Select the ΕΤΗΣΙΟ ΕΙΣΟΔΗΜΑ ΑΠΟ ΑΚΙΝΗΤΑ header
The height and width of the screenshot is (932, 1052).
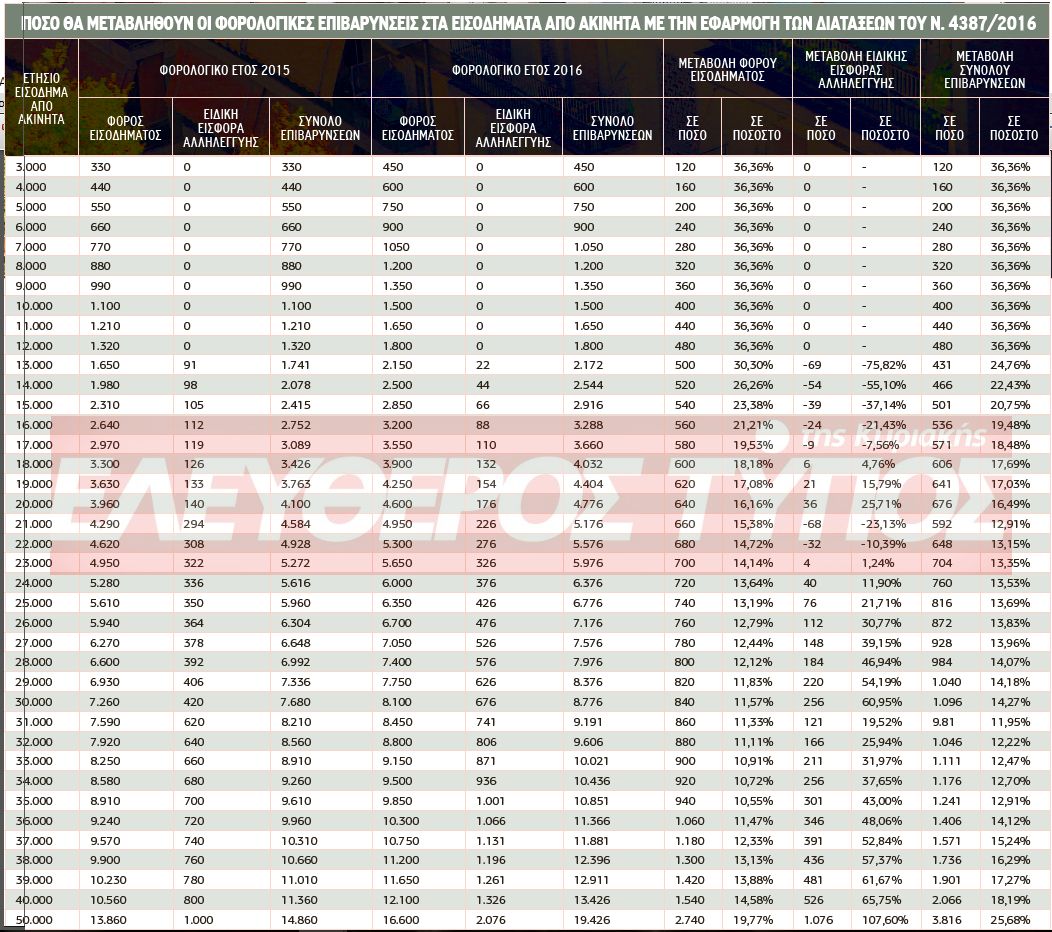click(x=41, y=98)
